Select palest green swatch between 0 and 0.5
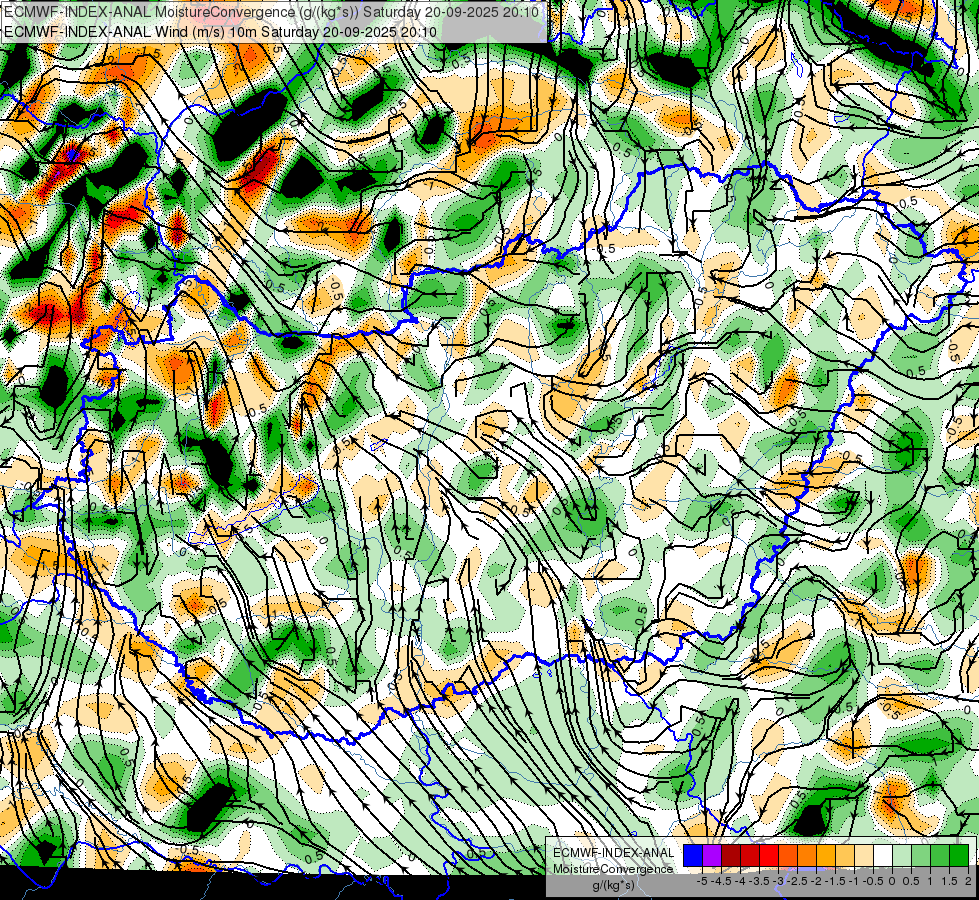This screenshot has height=900, width=979. pyautogui.click(x=902, y=856)
